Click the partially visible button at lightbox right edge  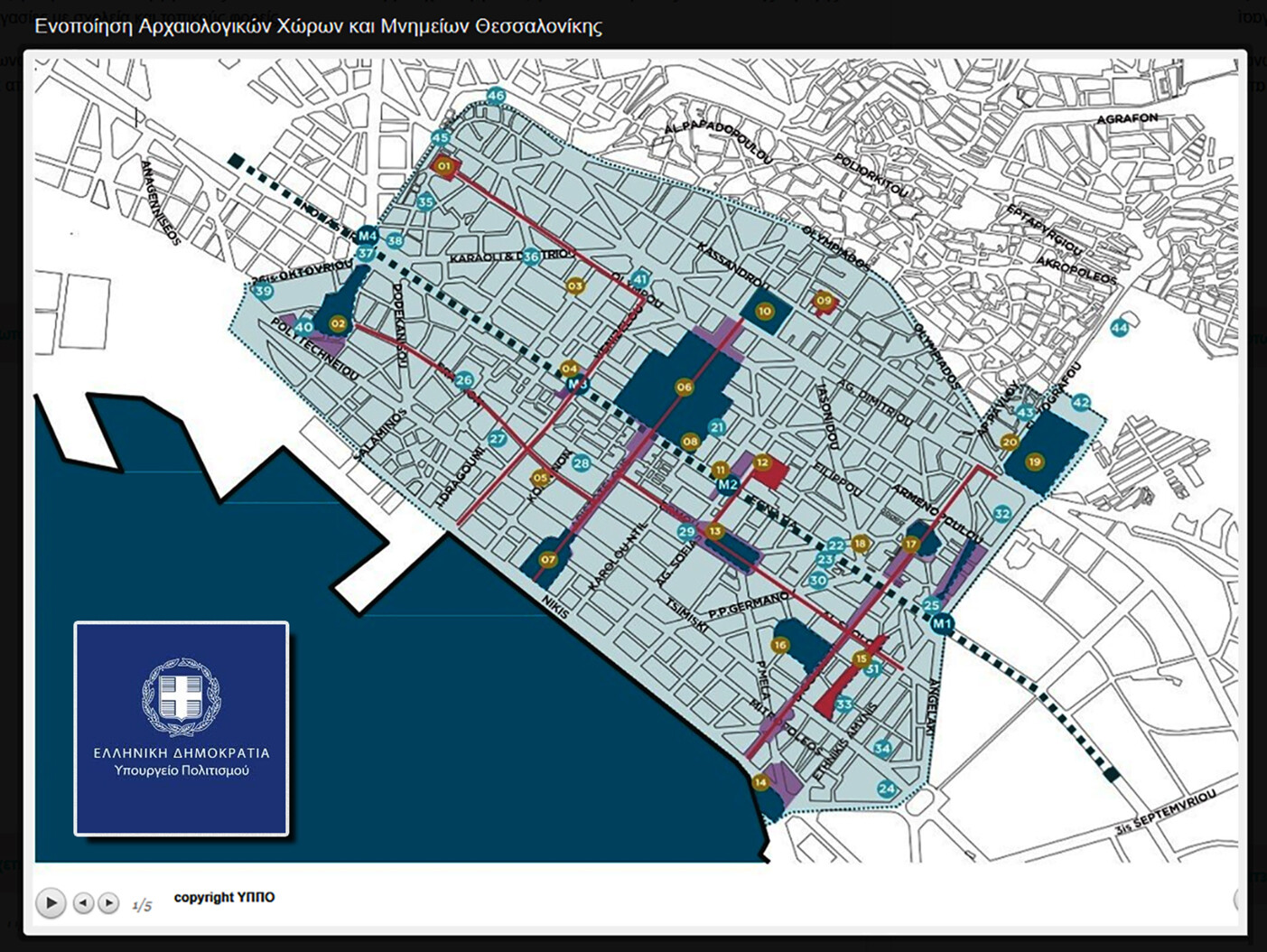click(x=1239, y=898)
